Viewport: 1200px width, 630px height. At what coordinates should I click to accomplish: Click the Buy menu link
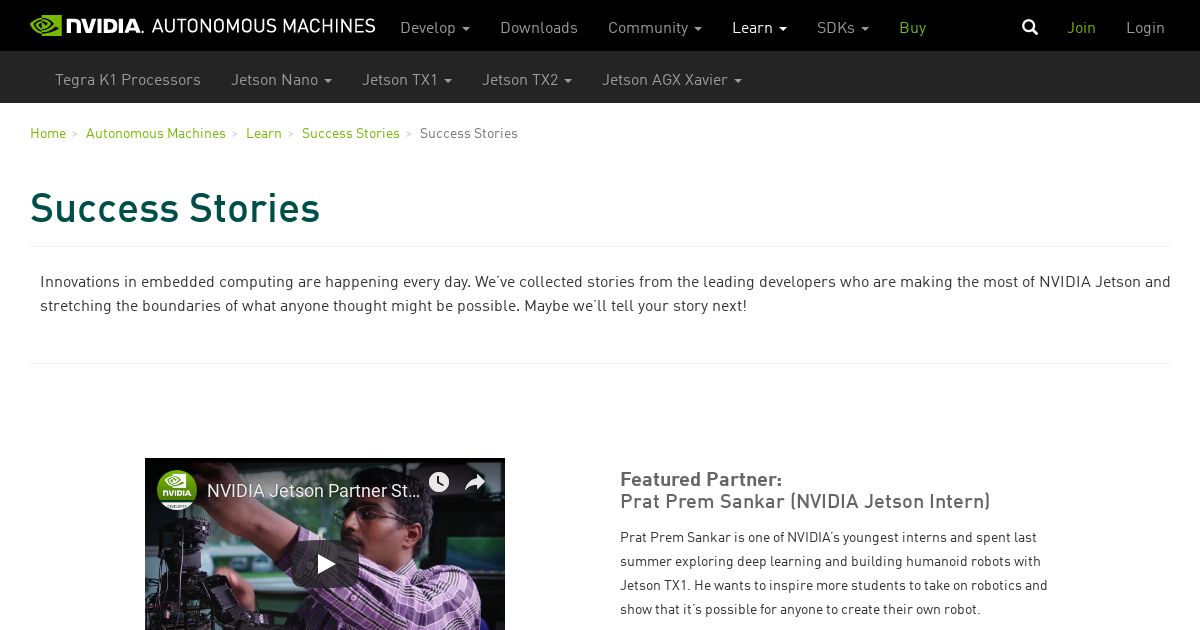(x=912, y=28)
